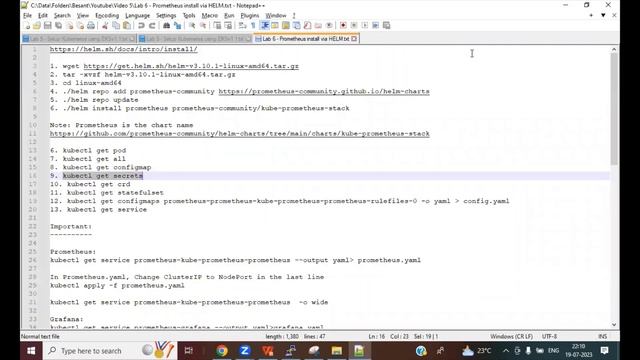Click the vertical scrollbar down arrow
This screenshot has width=640, height=360.
tap(614, 325)
